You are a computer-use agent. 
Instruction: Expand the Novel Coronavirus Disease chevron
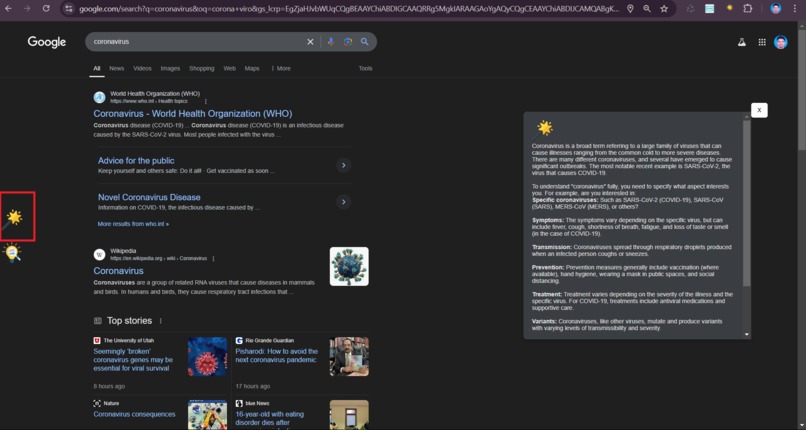(343, 202)
